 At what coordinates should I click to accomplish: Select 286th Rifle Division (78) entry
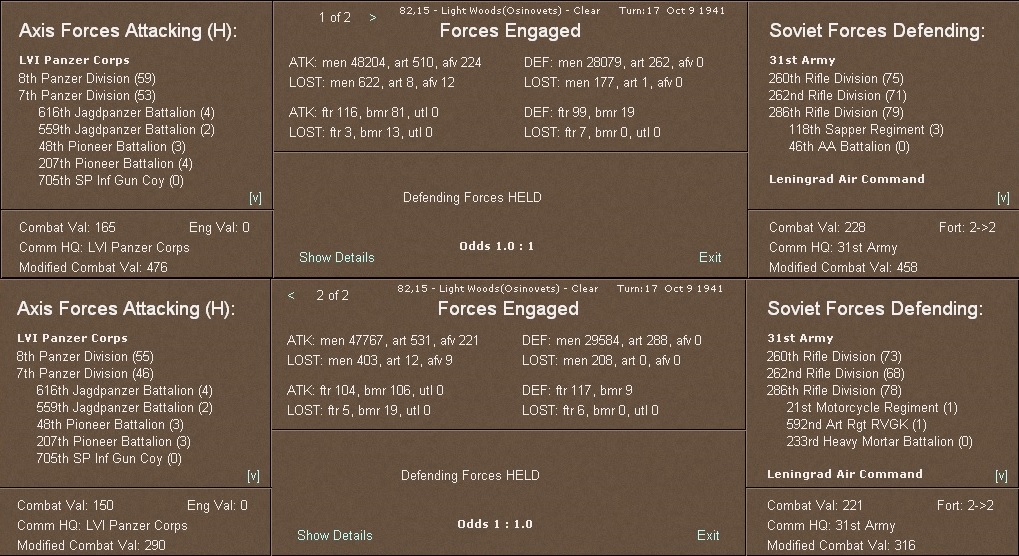pyautogui.click(x=834, y=390)
